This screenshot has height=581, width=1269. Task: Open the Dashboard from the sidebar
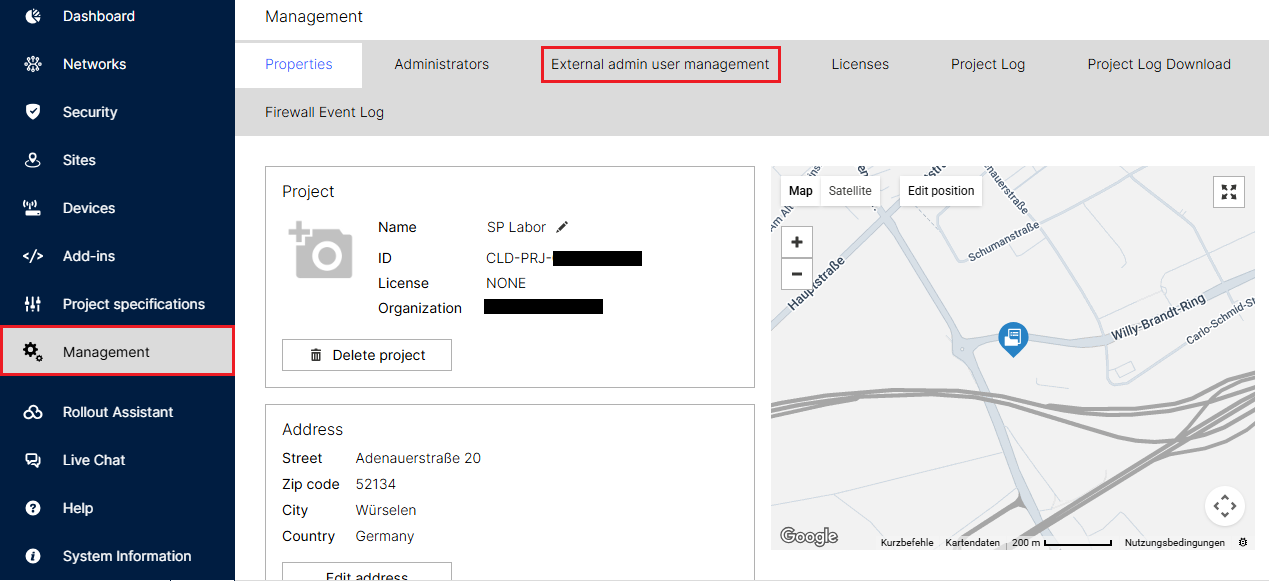[31, 16]
